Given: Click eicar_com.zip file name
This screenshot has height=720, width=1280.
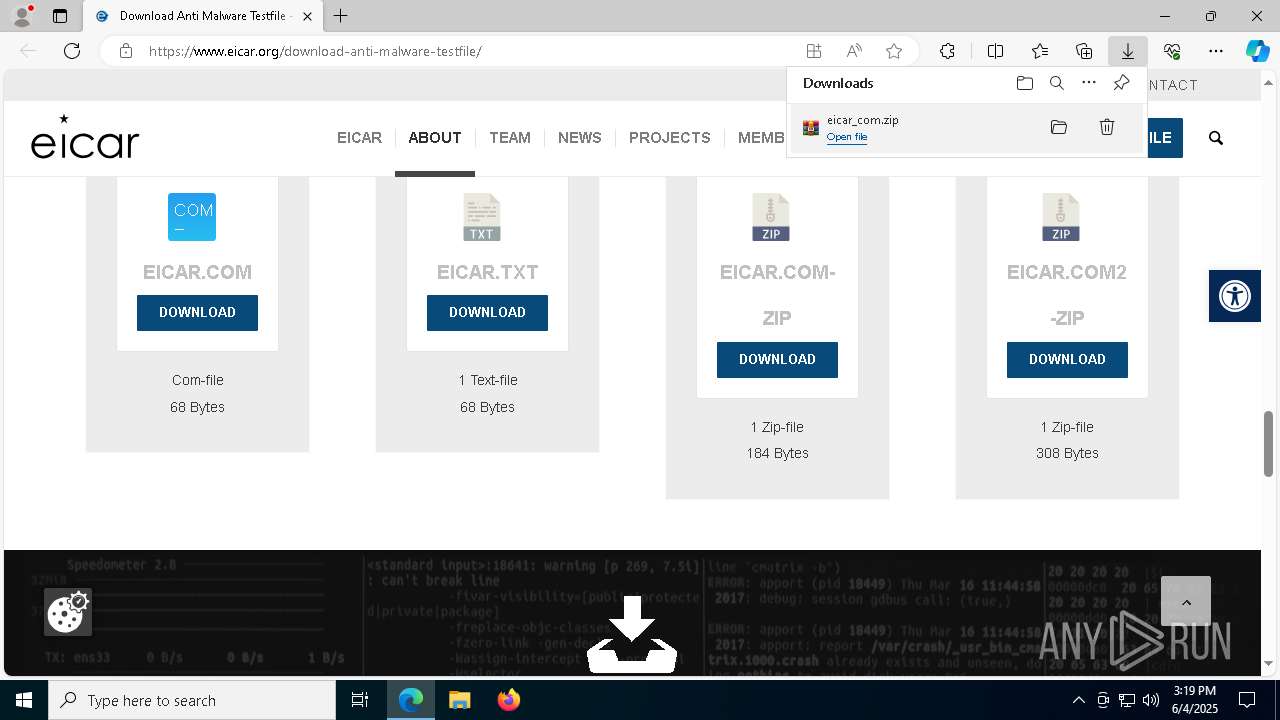Looking at the screenshot, I should coord(862,120).
